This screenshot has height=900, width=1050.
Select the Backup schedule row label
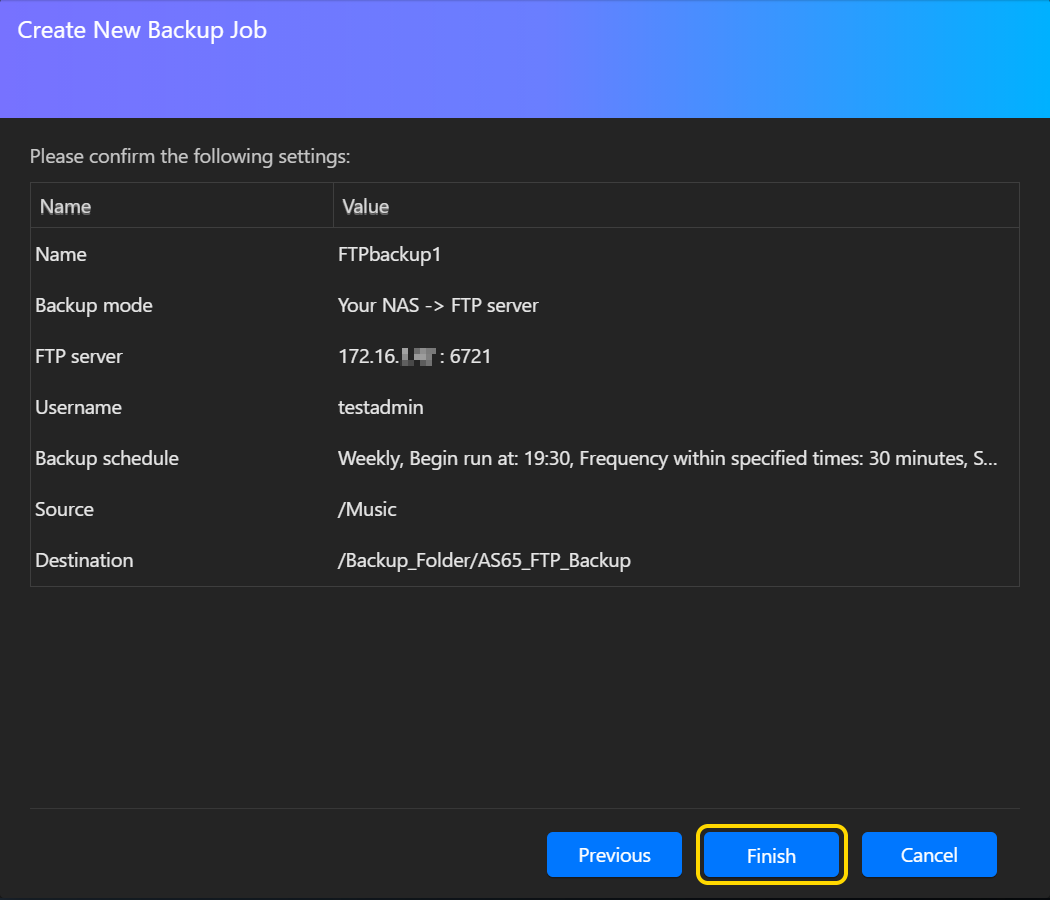(x=107, y=458)
